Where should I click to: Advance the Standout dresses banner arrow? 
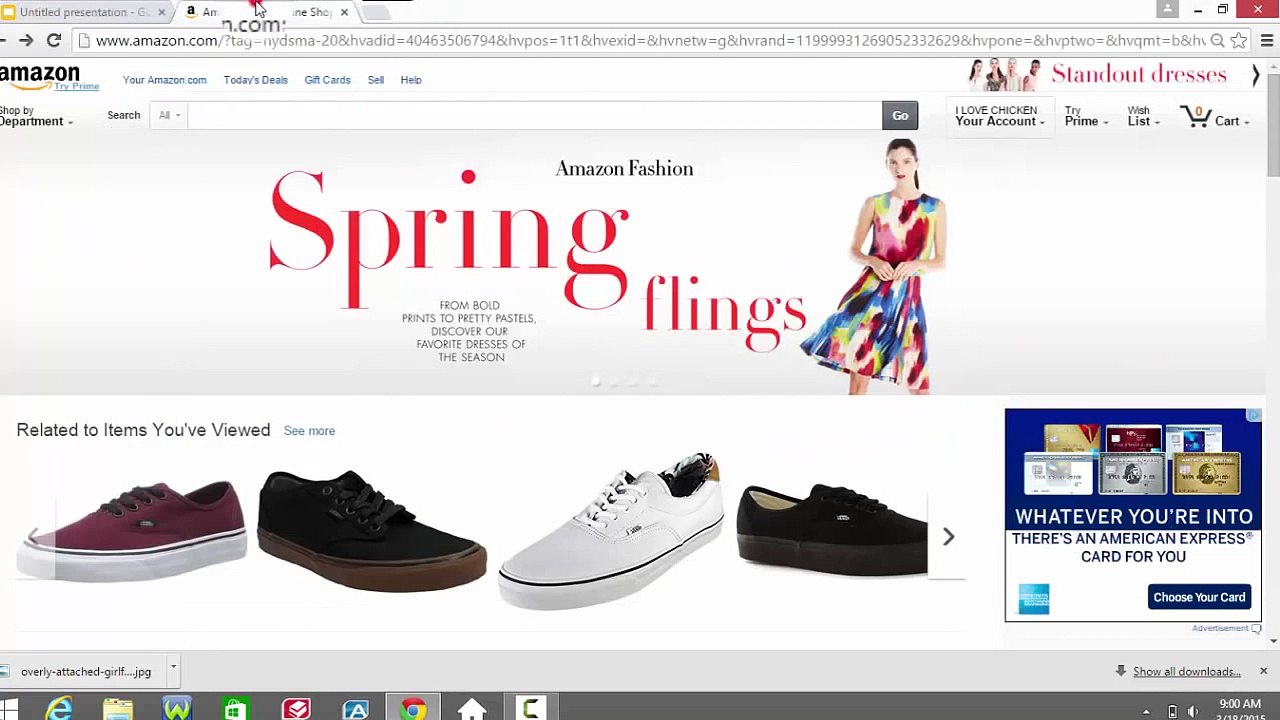[1255, 75]
